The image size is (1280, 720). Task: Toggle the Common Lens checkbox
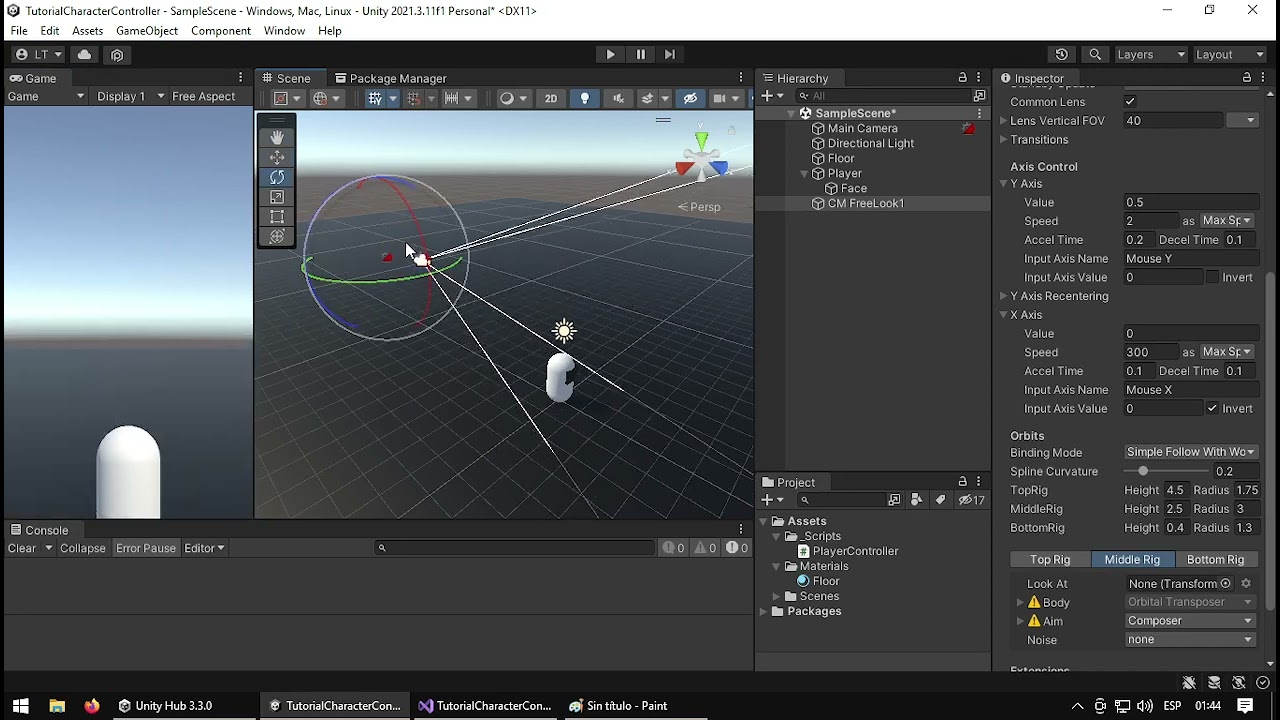coord(1130,102)
